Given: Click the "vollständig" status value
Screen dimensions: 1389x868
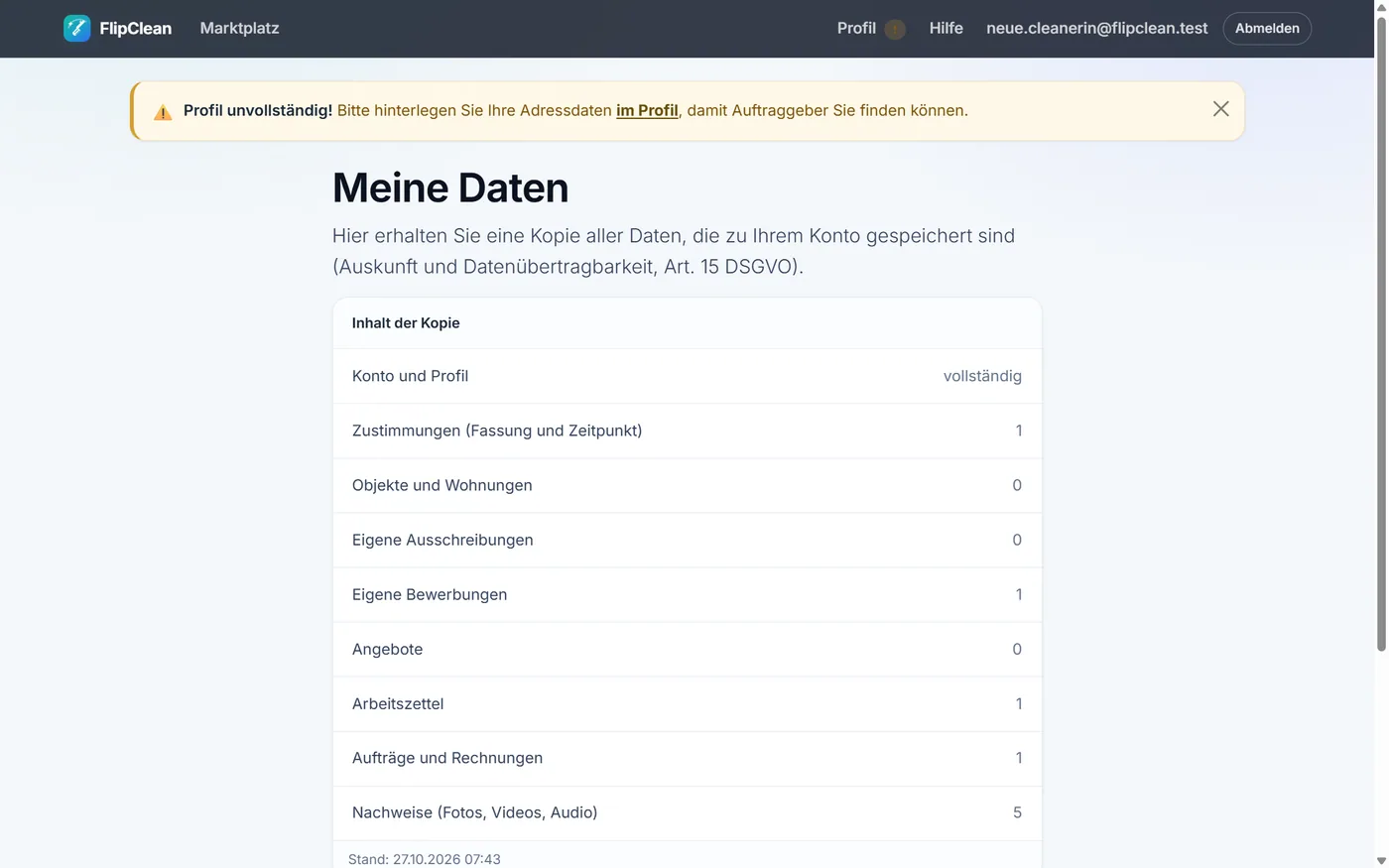Looking at the screenshot, I should pyautogui.click(x=982, y=376).
